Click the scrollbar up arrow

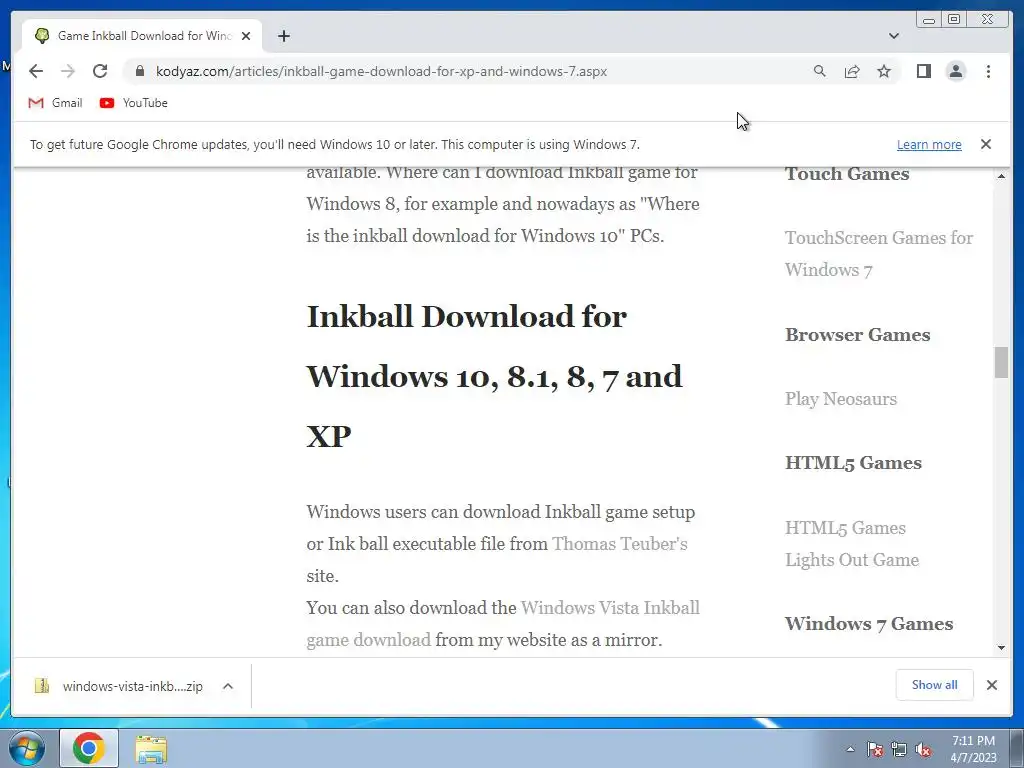click(x=1001, y=176)
